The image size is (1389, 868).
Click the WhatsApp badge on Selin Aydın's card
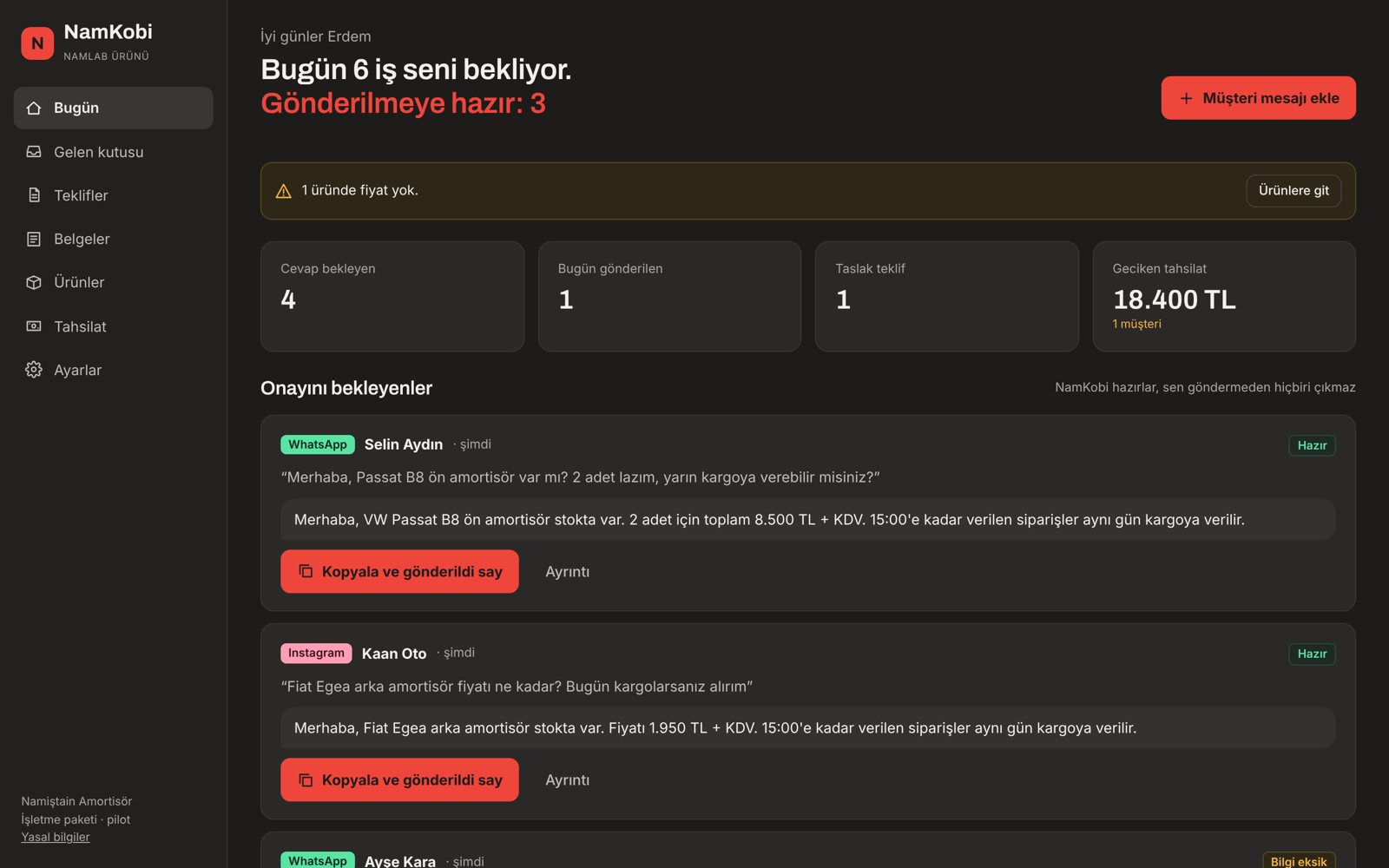318,444
